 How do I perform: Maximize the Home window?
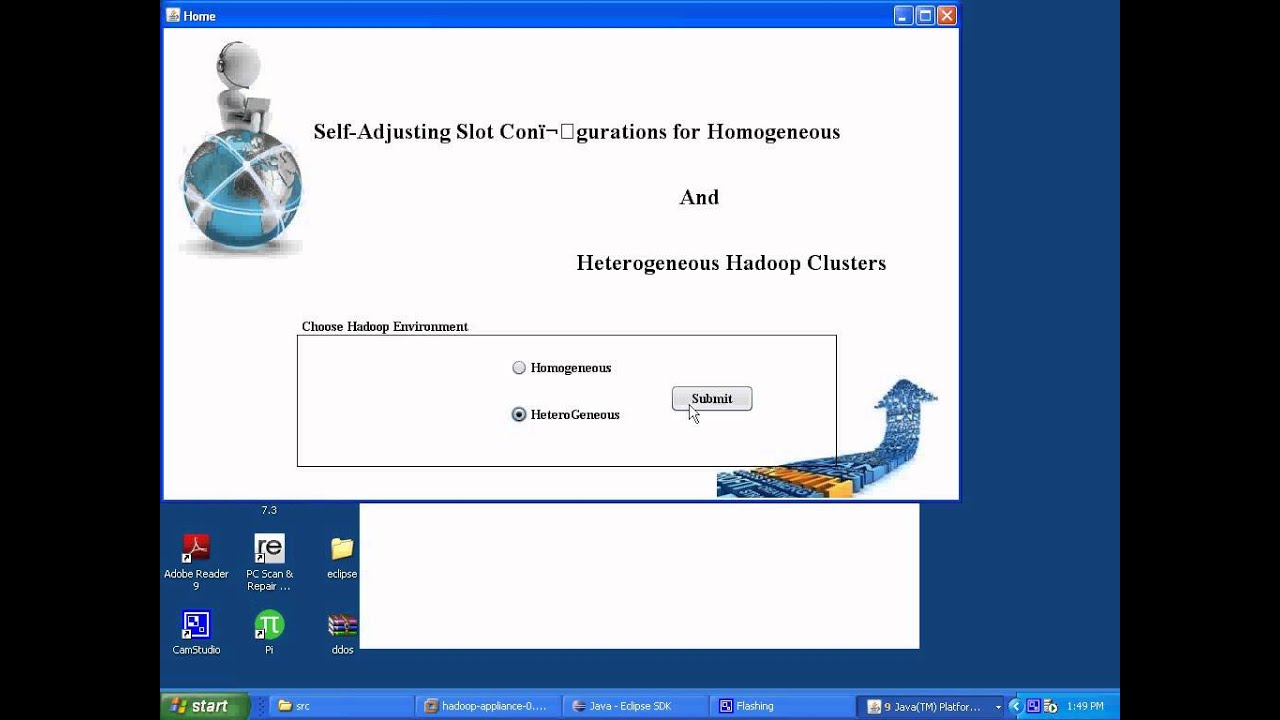pyautogui.click(x=925, y=15)
